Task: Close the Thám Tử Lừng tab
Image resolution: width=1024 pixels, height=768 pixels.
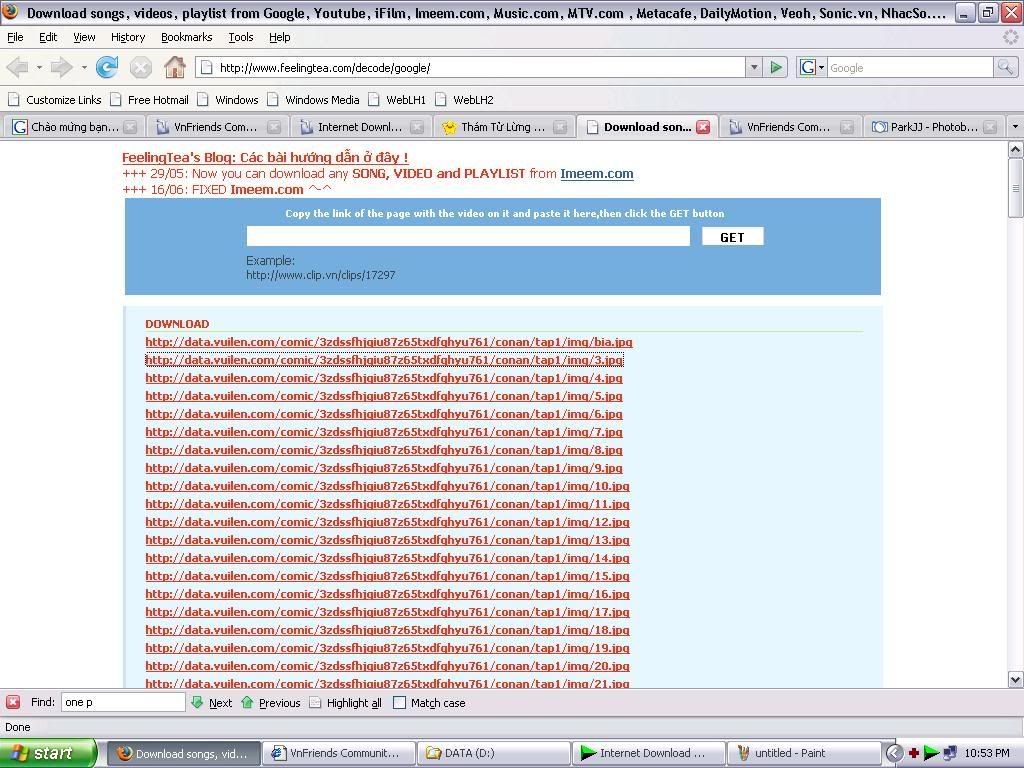Action: [560, 127]
